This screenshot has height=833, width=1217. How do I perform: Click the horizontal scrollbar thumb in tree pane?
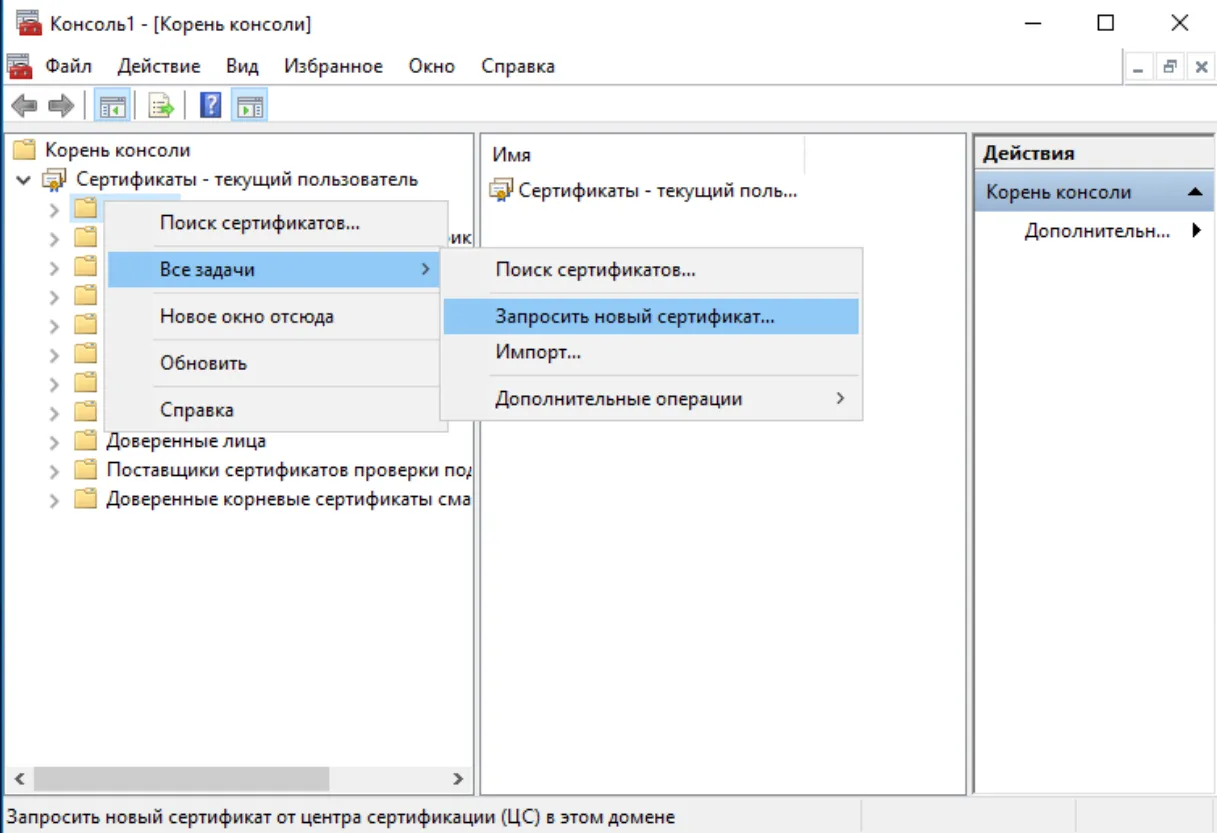(182, 779)
